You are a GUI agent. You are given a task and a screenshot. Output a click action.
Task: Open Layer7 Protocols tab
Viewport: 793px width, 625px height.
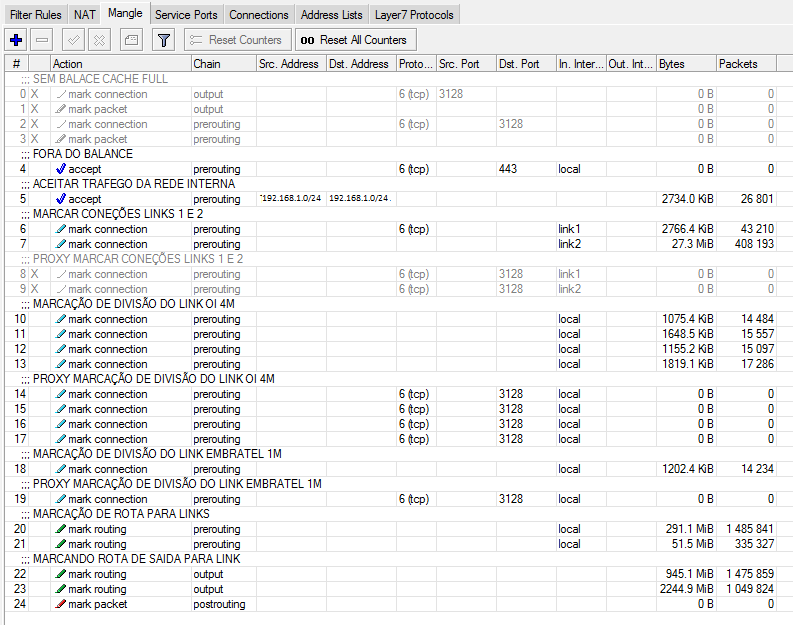click(x=414, y=15)
